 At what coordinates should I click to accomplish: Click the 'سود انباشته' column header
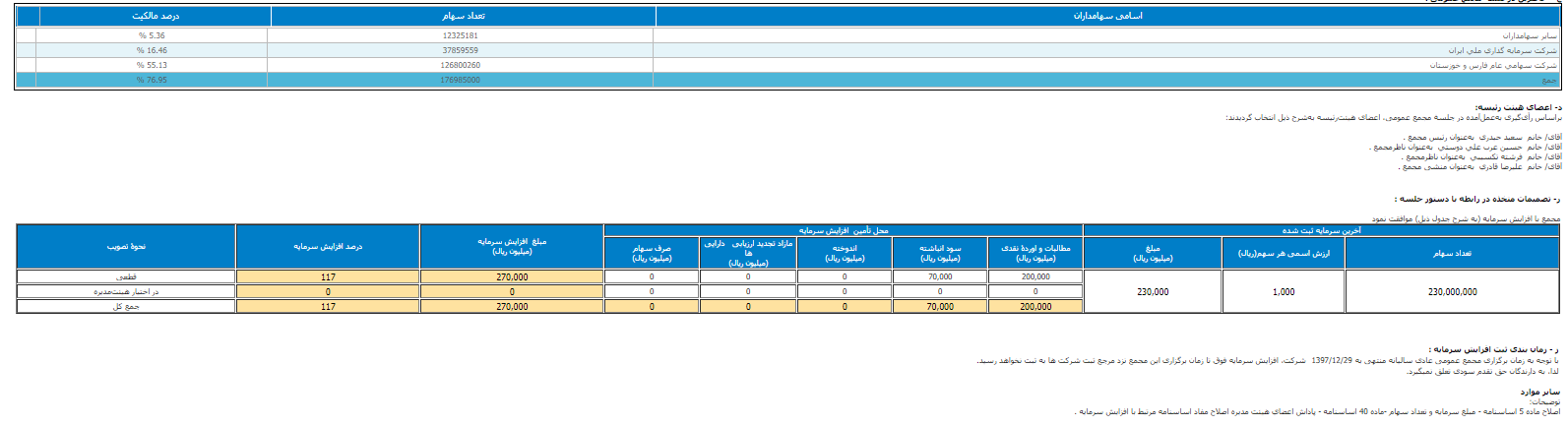click(939, 253)
